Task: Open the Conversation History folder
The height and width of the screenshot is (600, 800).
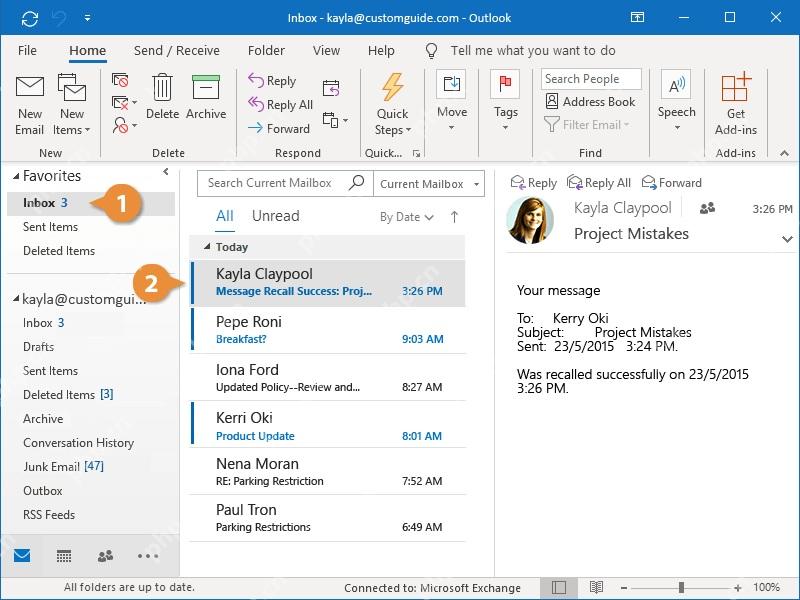Action: click(x=78, y=442)
